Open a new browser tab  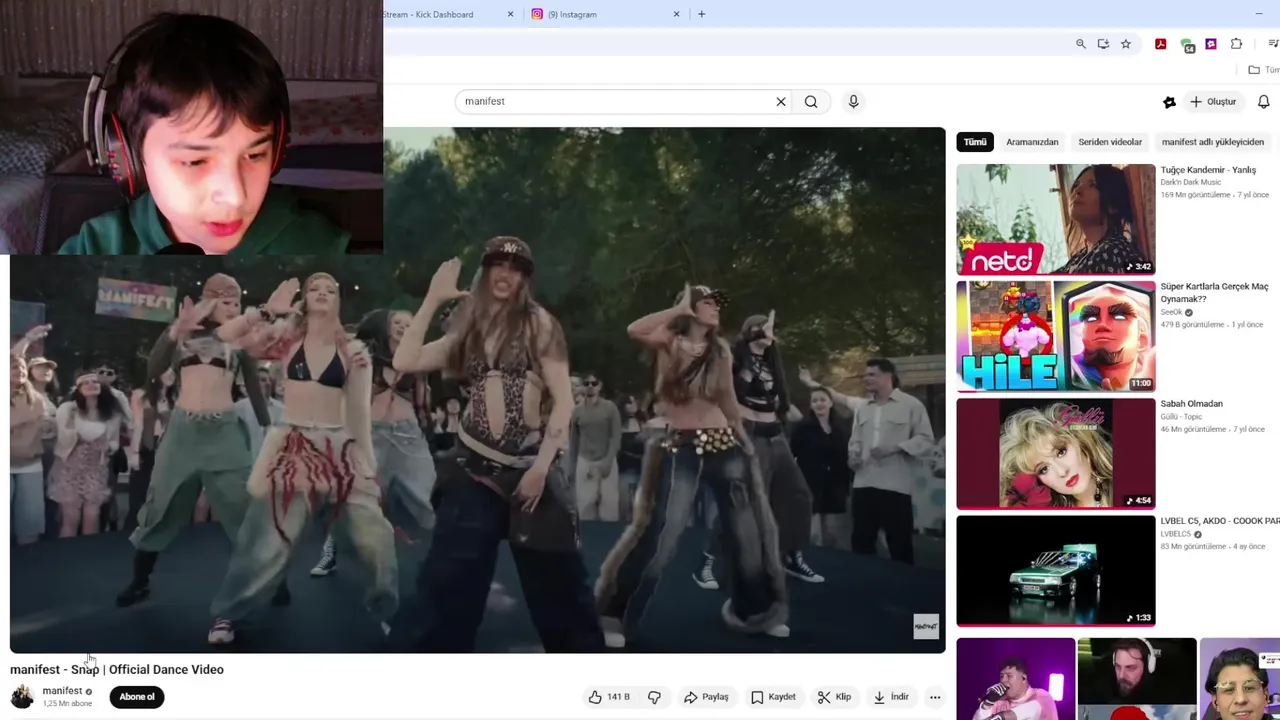tap(701, 14)
